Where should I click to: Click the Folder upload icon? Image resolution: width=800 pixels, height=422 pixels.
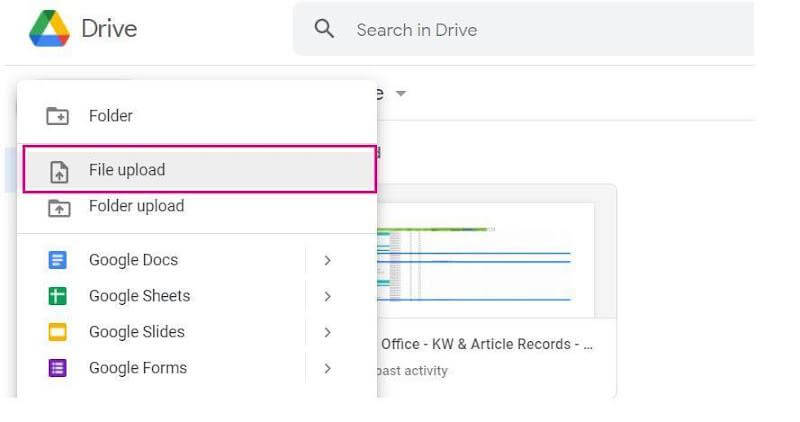click(x=58, y=207)
